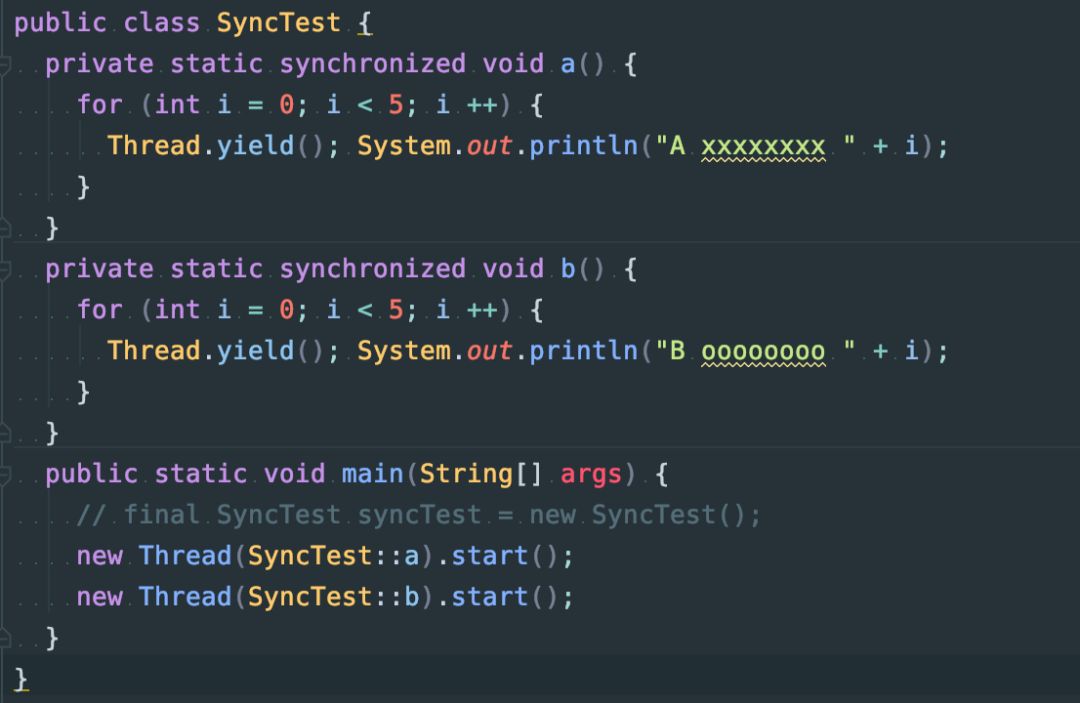Click "args" parameter name

pos(591,474)
